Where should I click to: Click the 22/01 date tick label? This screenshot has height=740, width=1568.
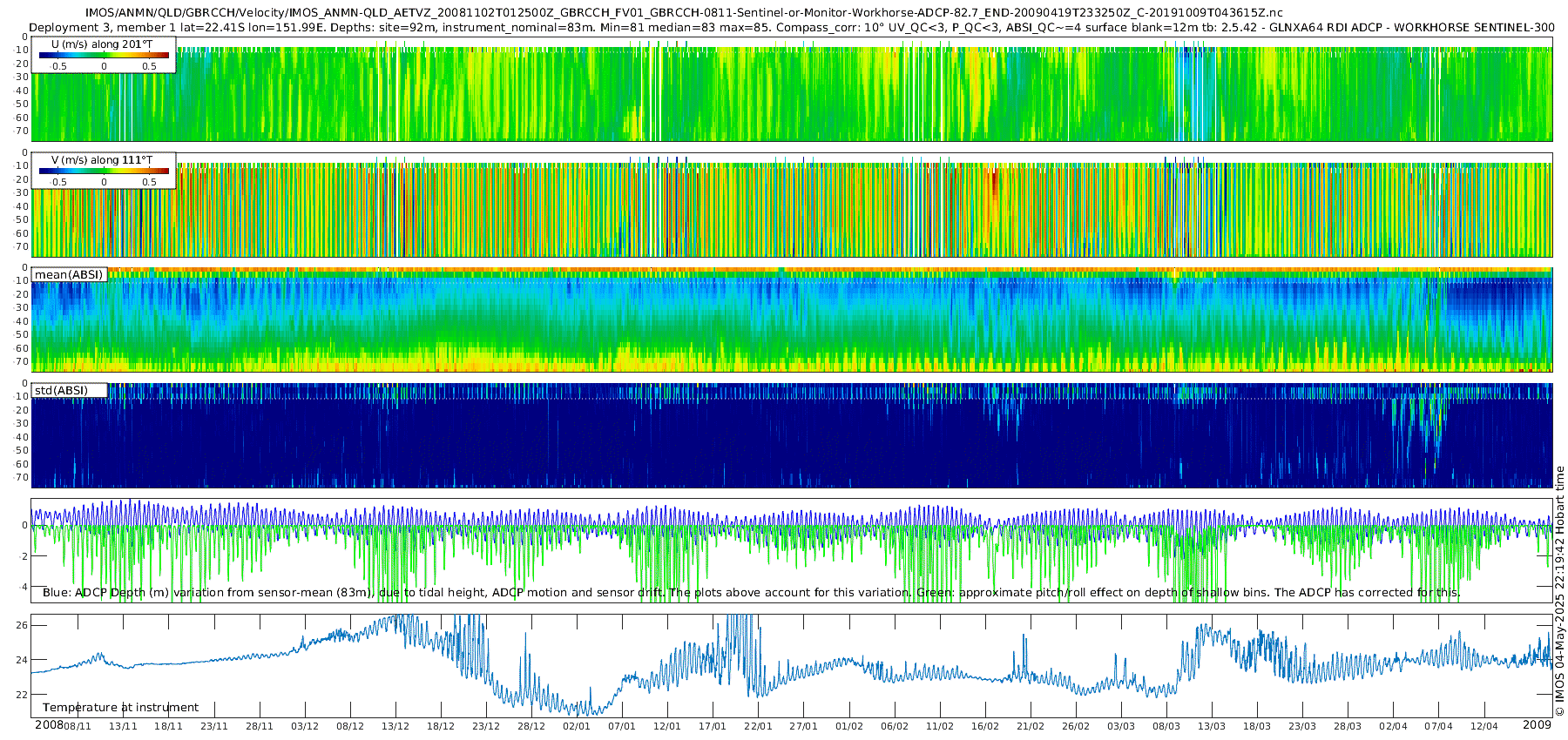758,726
